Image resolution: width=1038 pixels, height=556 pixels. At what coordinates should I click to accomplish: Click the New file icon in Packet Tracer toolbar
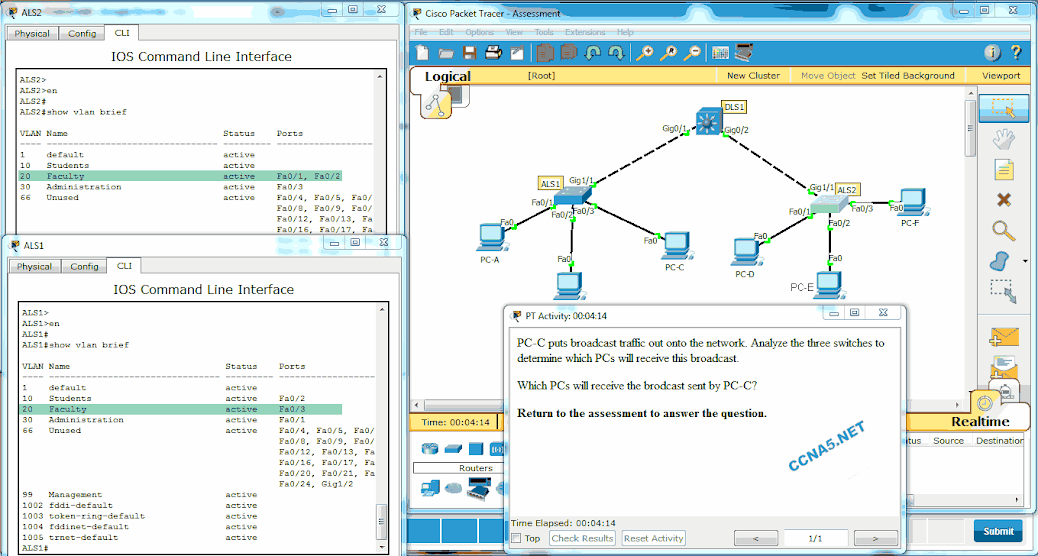pyautogui.click(x=422, y=53)
